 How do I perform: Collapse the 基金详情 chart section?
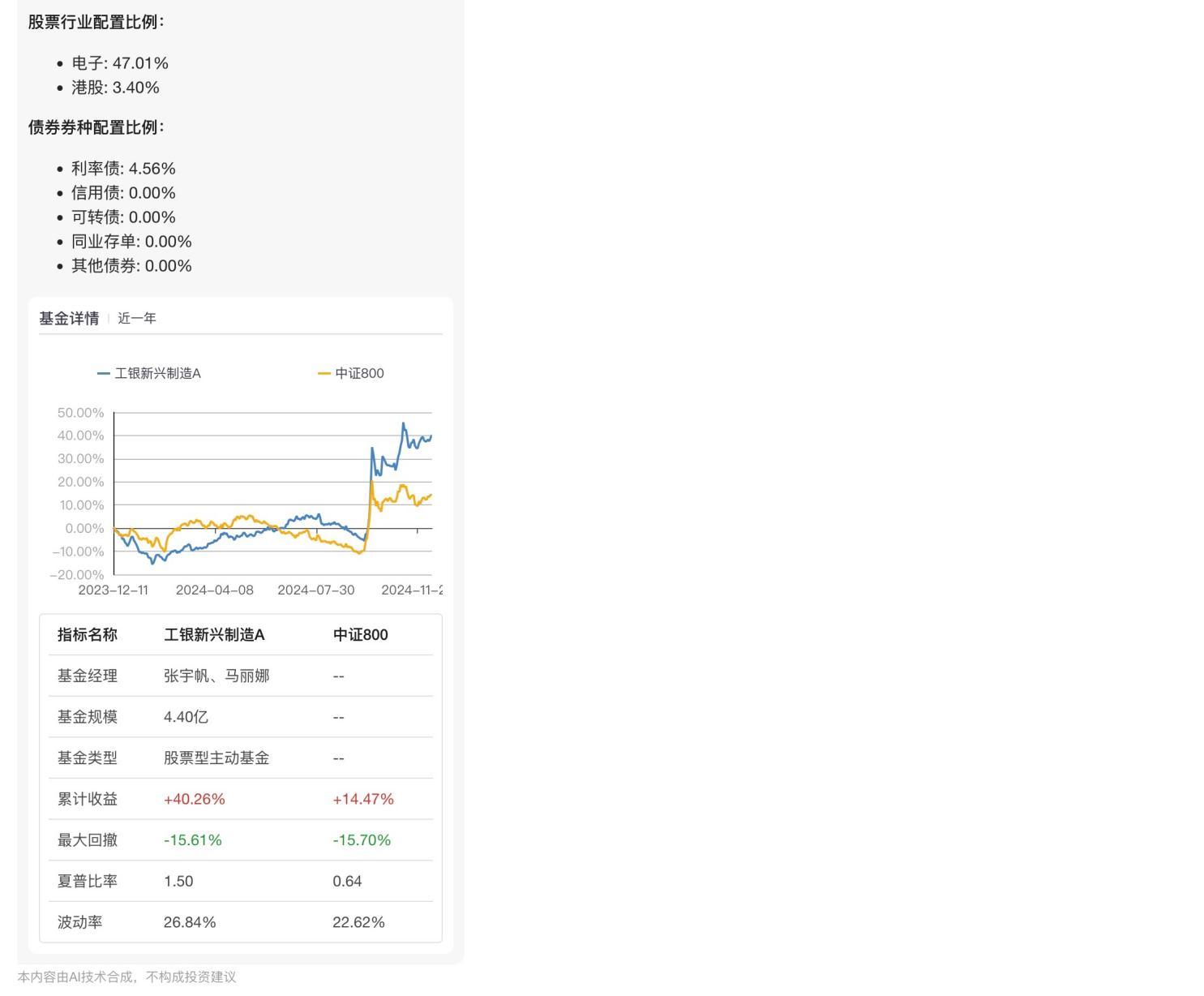pyautogui.click(x=70, y=318)
